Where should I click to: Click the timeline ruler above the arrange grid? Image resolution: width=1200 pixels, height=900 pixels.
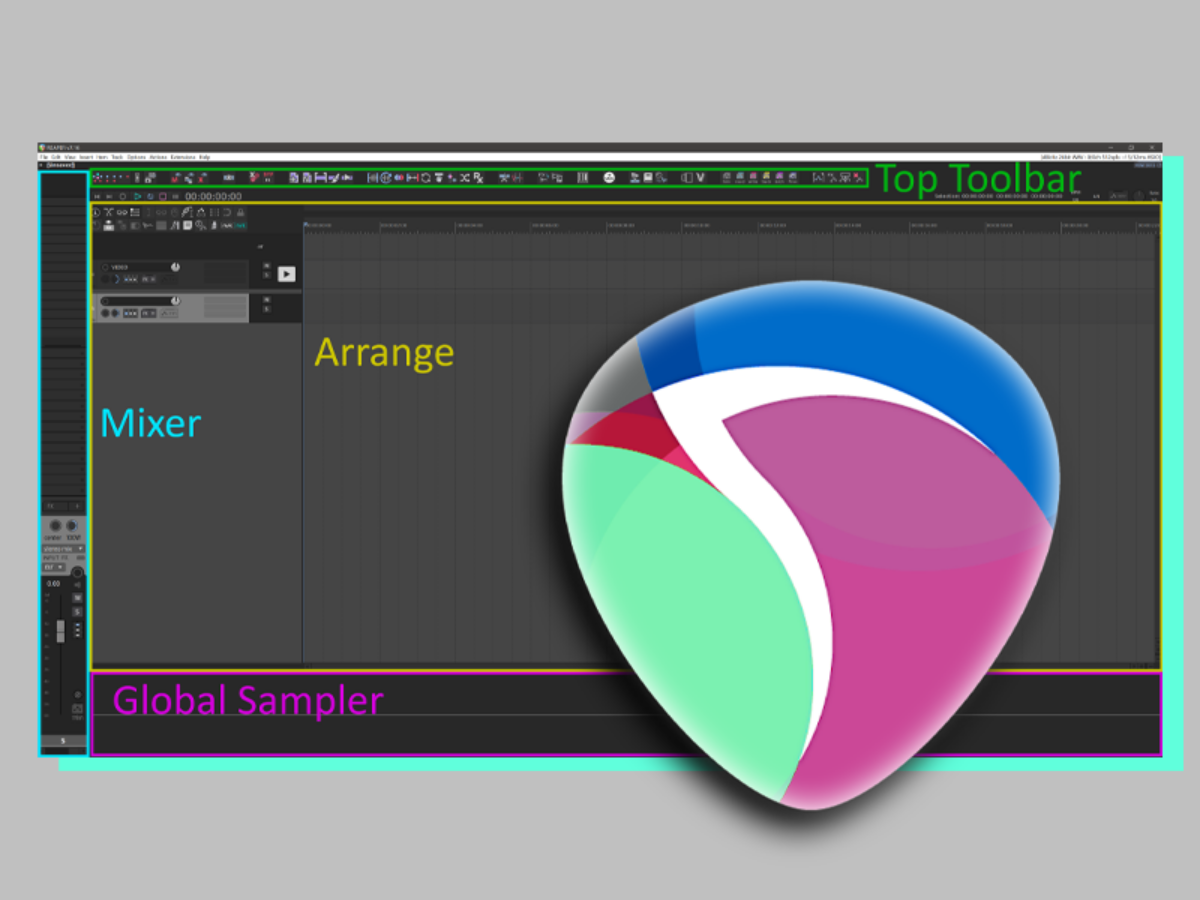[731, 226]
